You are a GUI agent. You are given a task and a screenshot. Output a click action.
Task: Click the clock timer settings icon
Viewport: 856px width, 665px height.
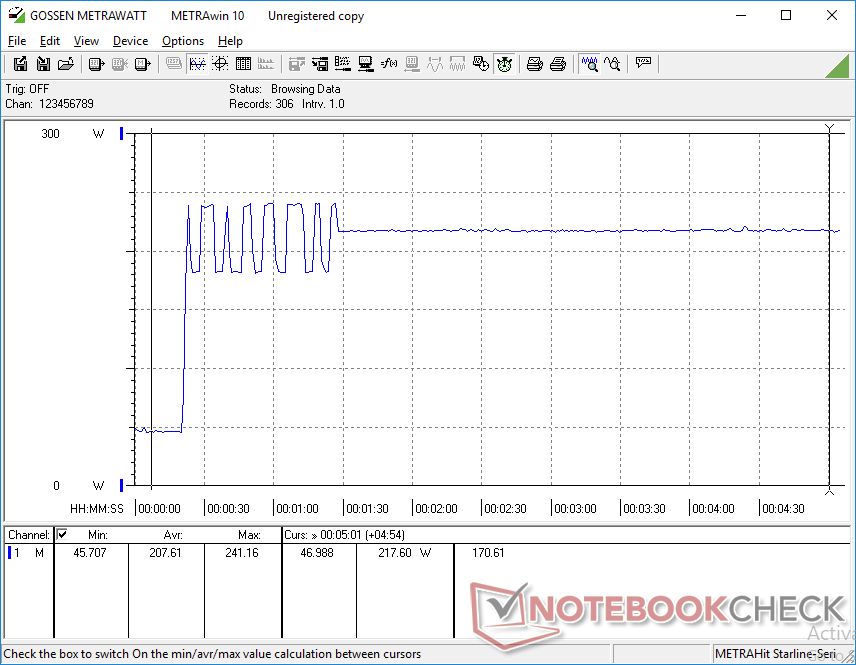(480, 64)
